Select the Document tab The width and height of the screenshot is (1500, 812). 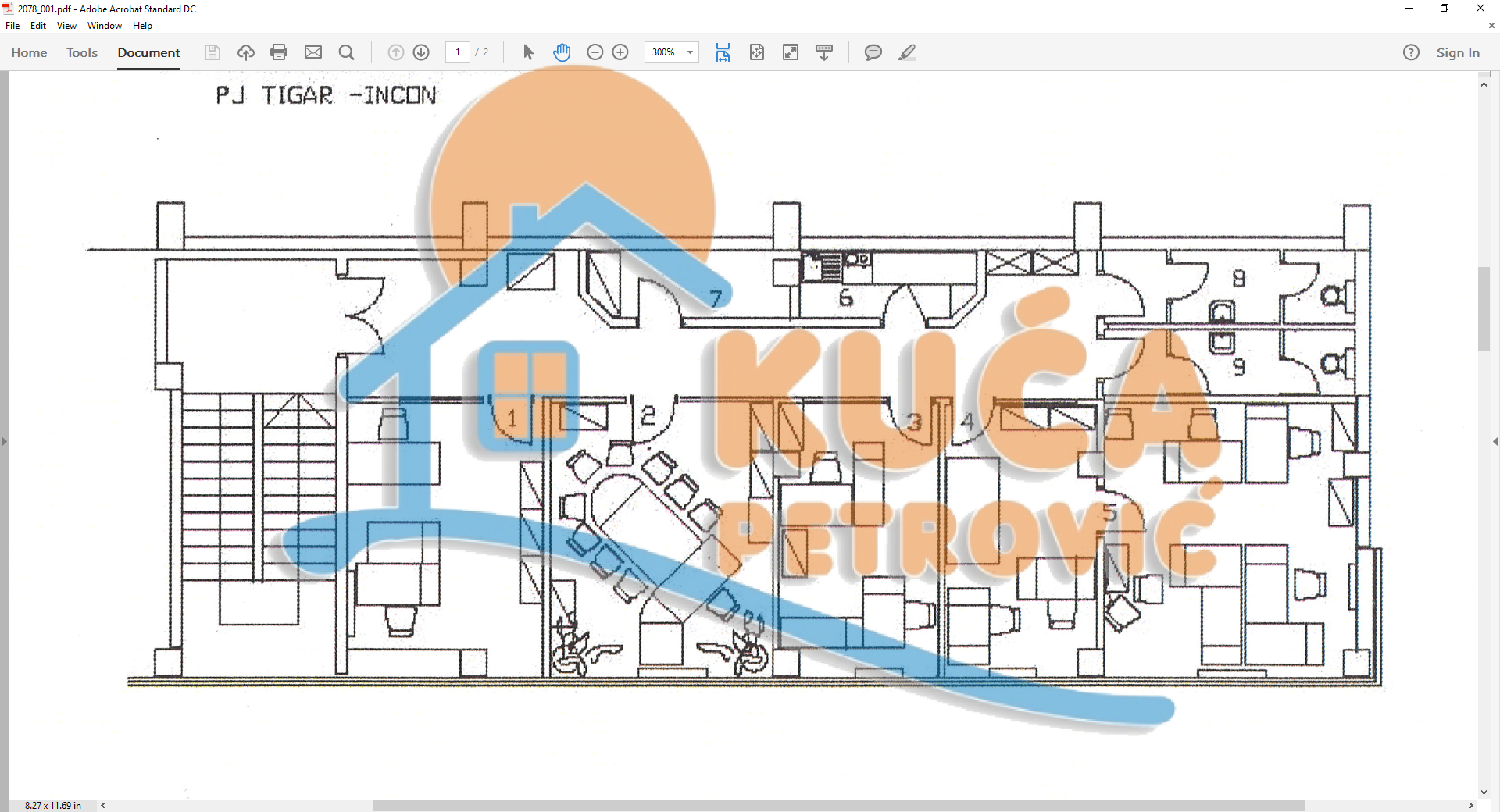148,52
